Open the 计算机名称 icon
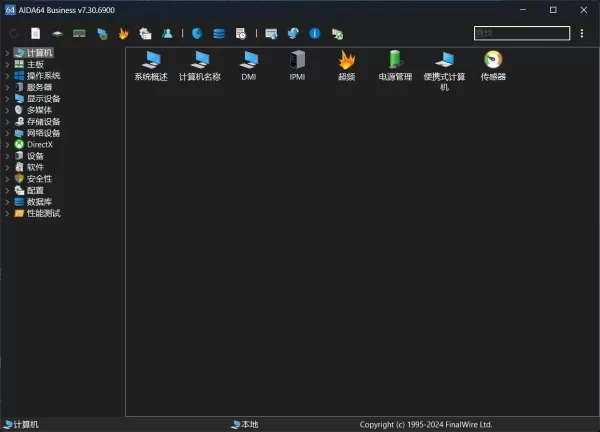600x432 pixels. [200, 61]
